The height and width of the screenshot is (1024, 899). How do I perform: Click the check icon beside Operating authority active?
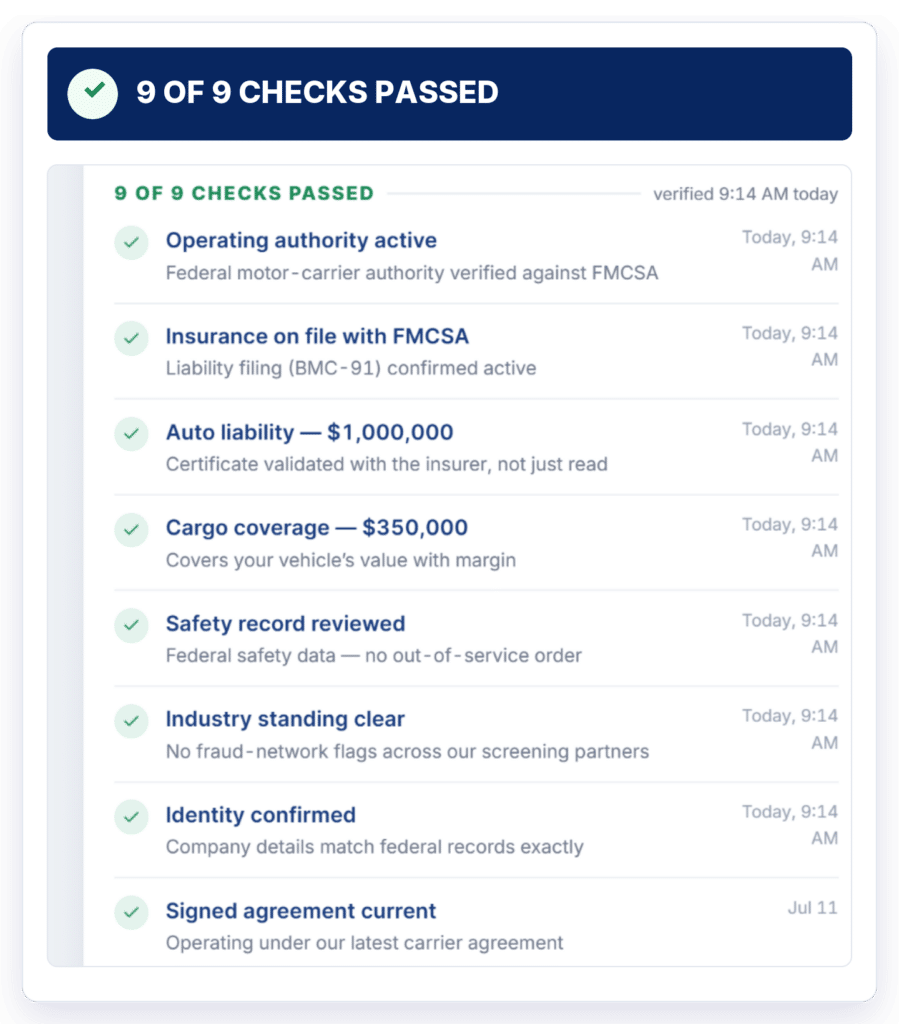click(131, 242)
